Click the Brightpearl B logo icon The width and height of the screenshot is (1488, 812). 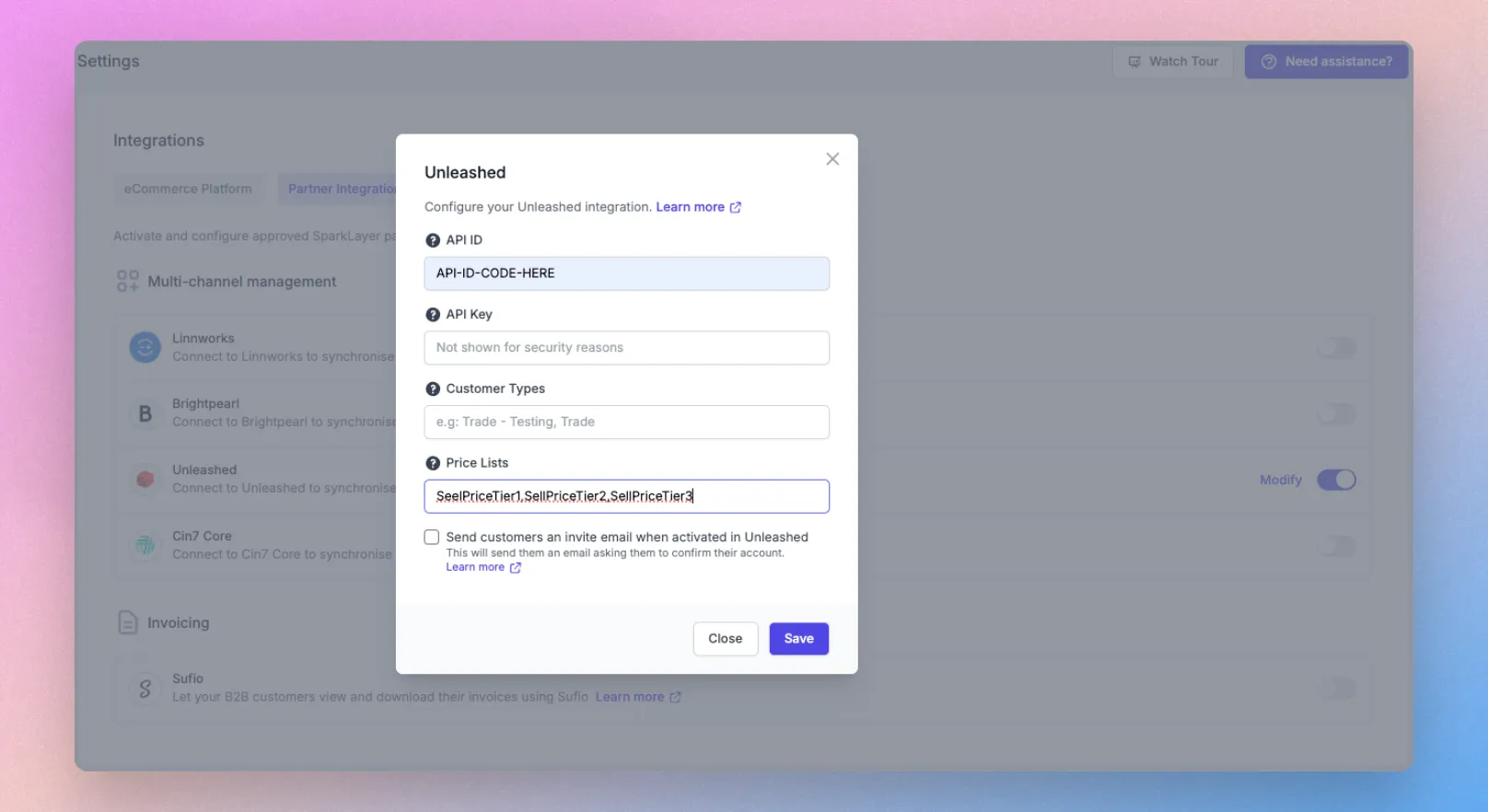(x=145, y=413)
